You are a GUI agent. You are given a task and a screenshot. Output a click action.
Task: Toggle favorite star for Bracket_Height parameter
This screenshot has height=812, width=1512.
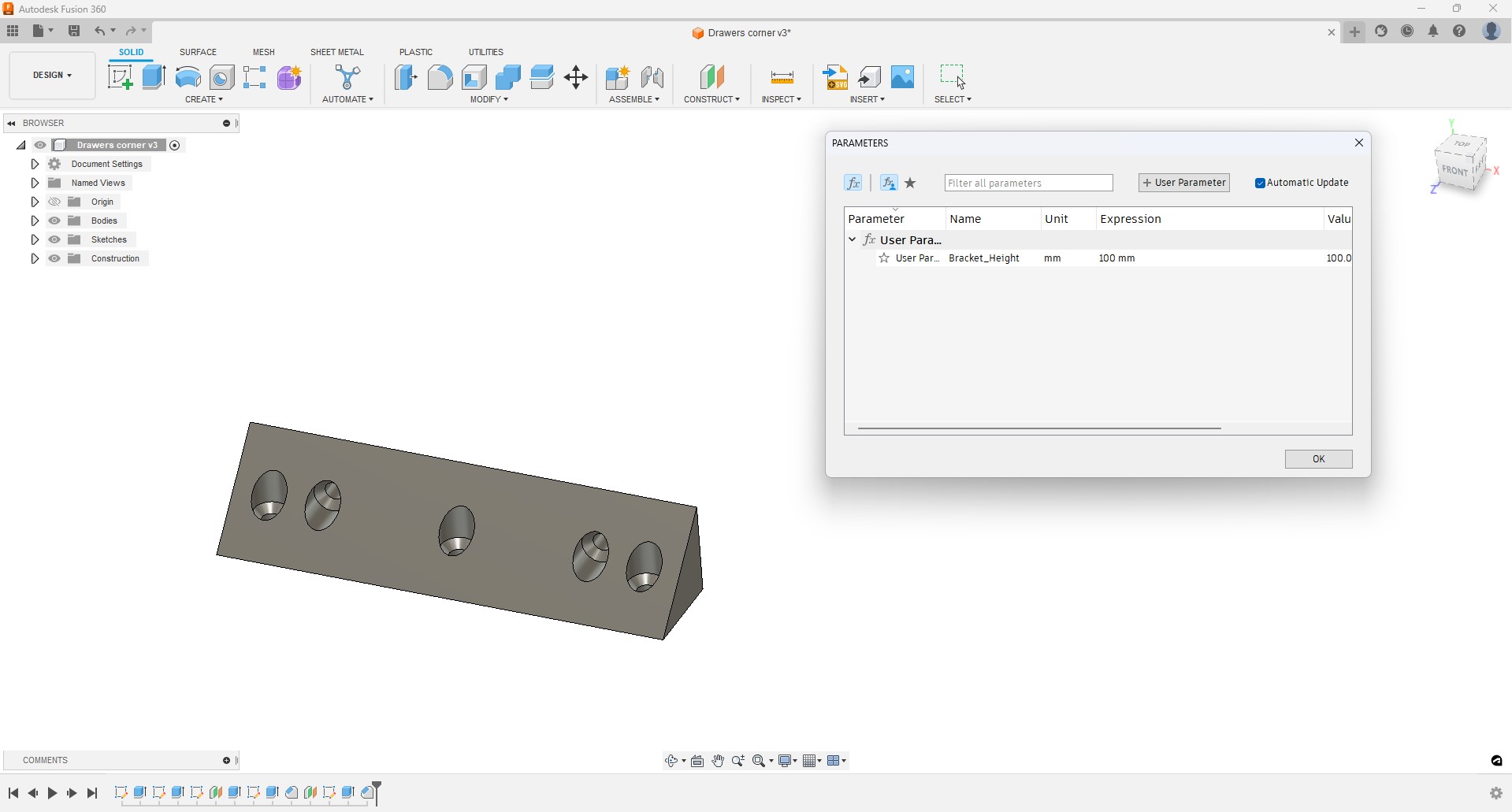[x=884, y=258]
